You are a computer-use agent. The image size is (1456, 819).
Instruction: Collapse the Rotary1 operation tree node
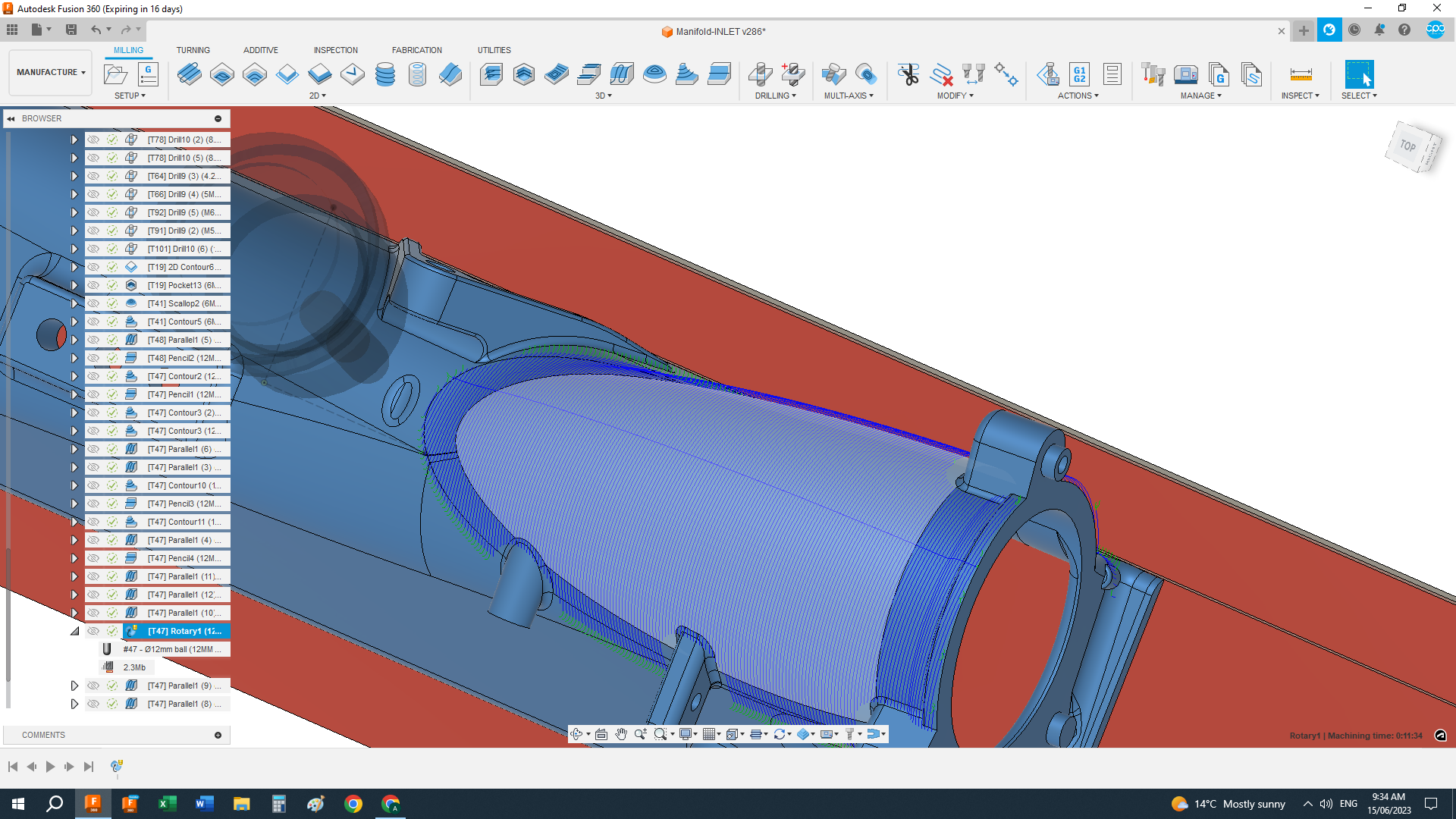pos(74,631)
